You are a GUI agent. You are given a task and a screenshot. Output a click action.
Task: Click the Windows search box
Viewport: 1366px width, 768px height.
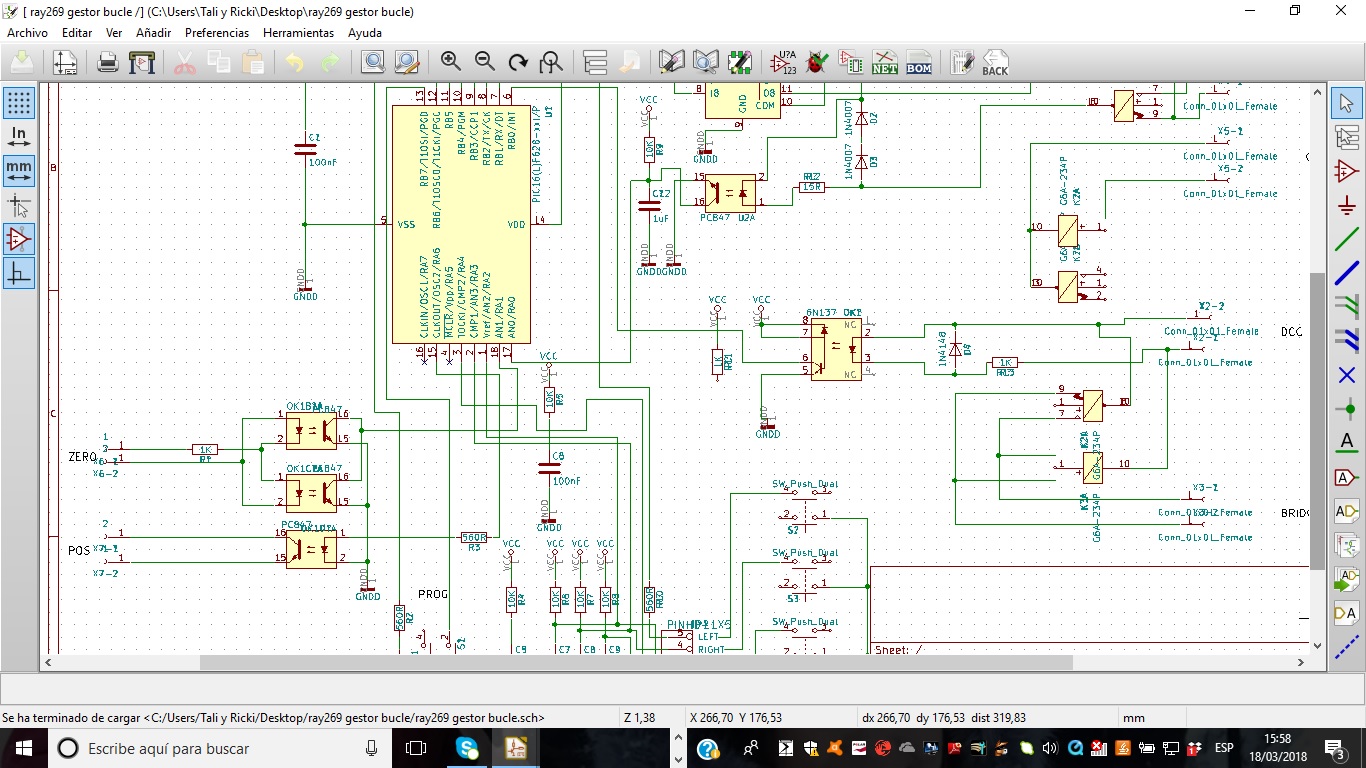(x=220, y=748)
